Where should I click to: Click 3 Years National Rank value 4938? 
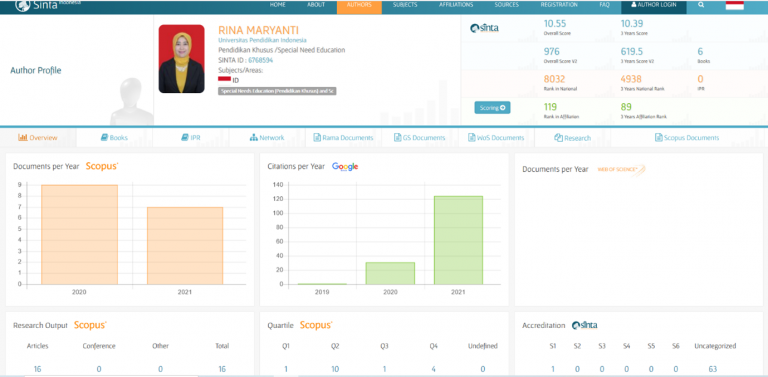point(631,79)
